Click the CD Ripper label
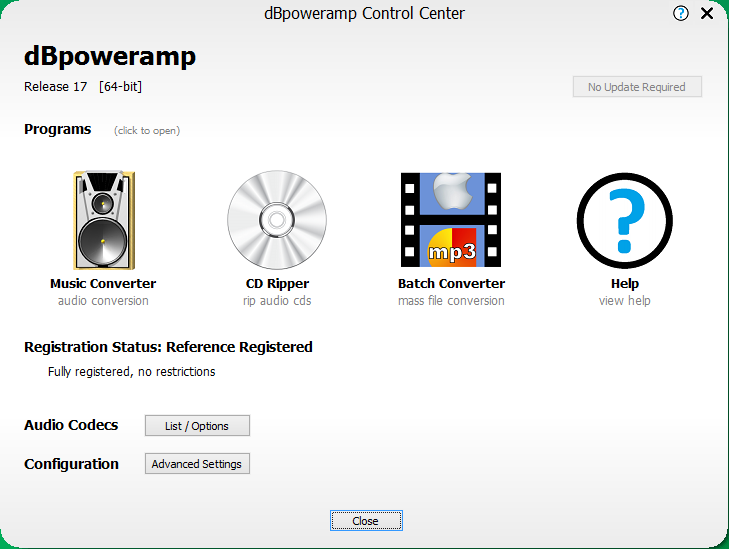Image resolution: width=729 pixels, height=549 pixels. [x=277, y=284]
